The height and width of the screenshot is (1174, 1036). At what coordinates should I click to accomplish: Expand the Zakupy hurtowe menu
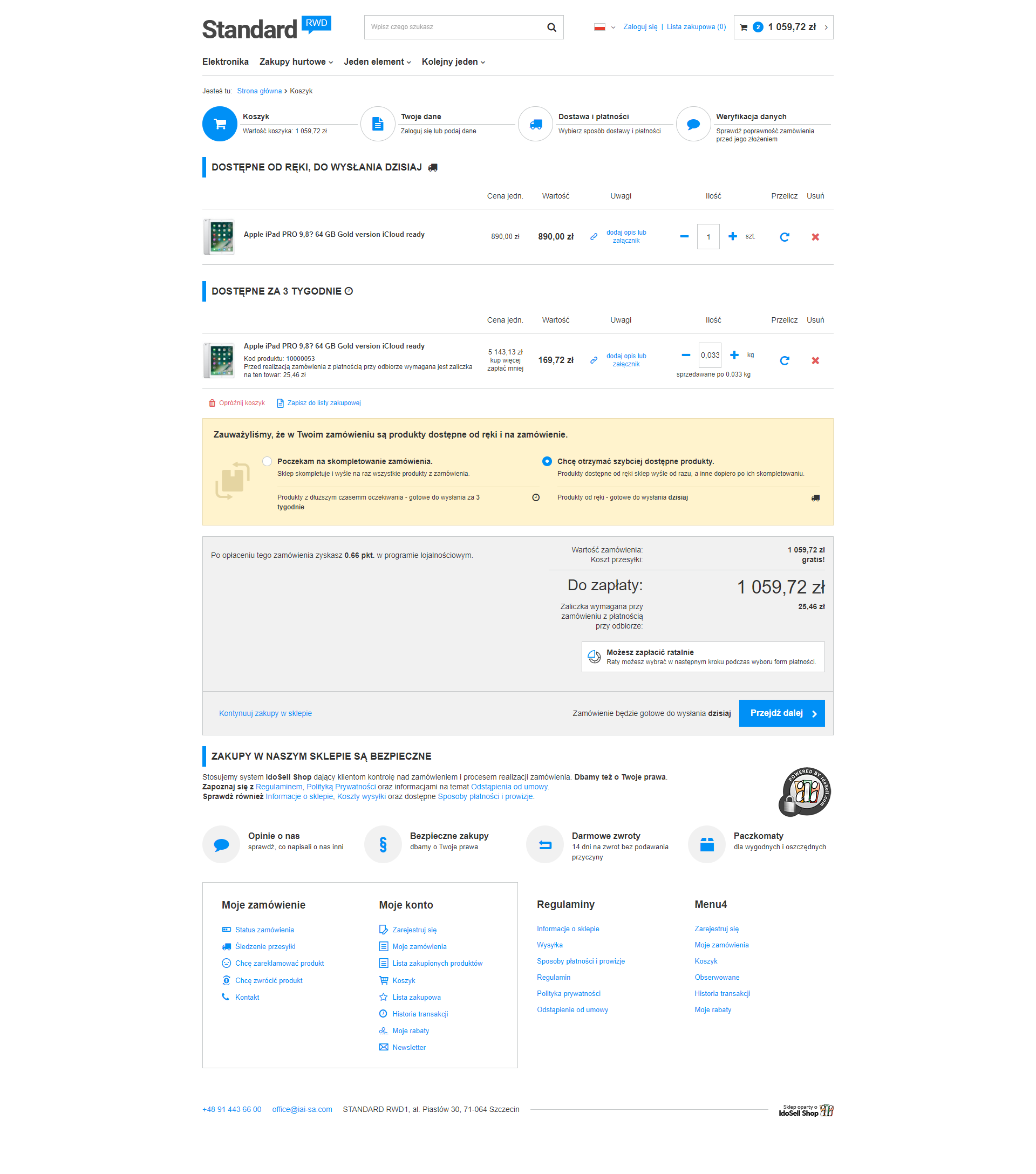coord(296,62)
